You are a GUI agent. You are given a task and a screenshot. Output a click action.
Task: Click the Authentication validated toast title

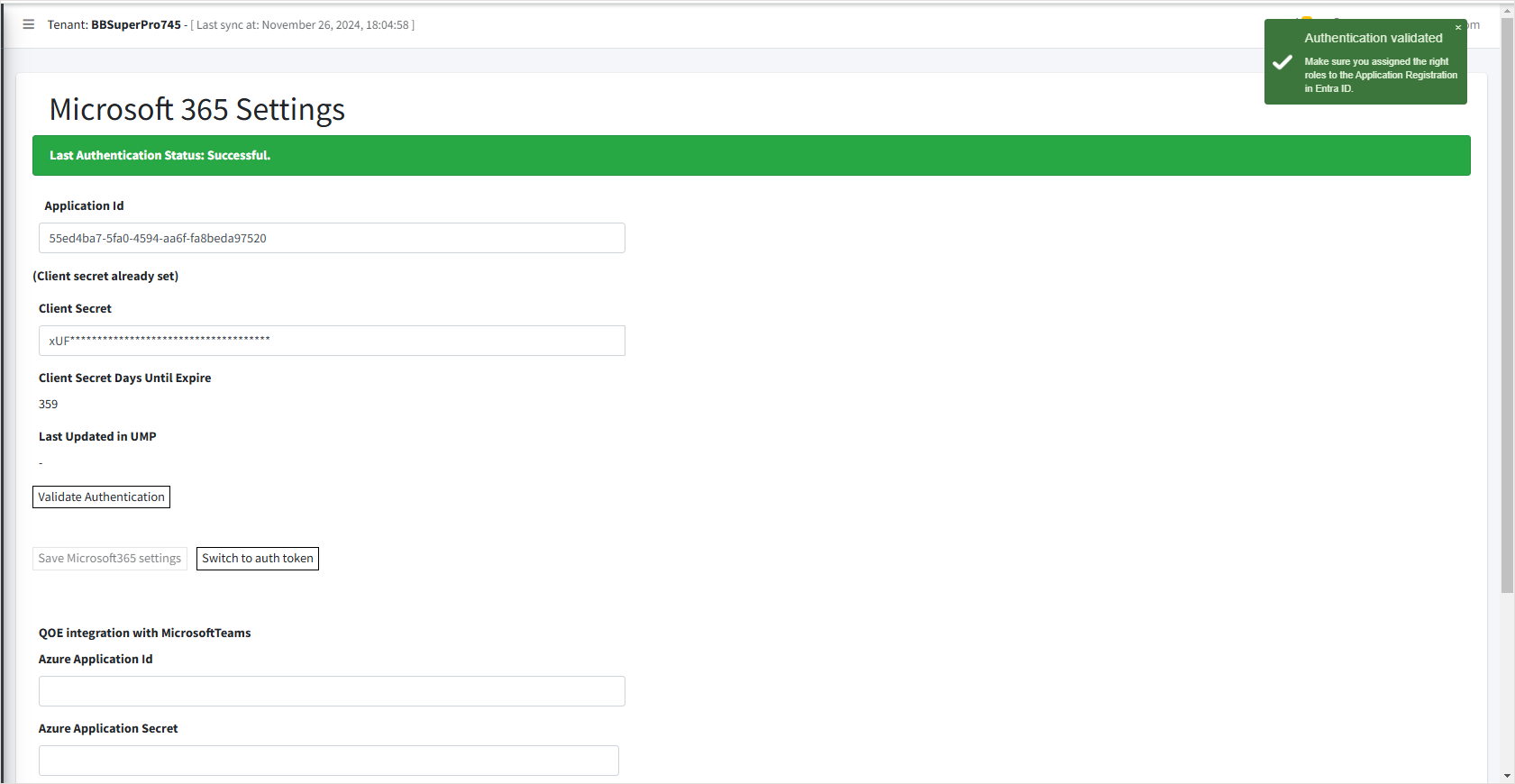pyautogui.click(x=1374, y=38)
